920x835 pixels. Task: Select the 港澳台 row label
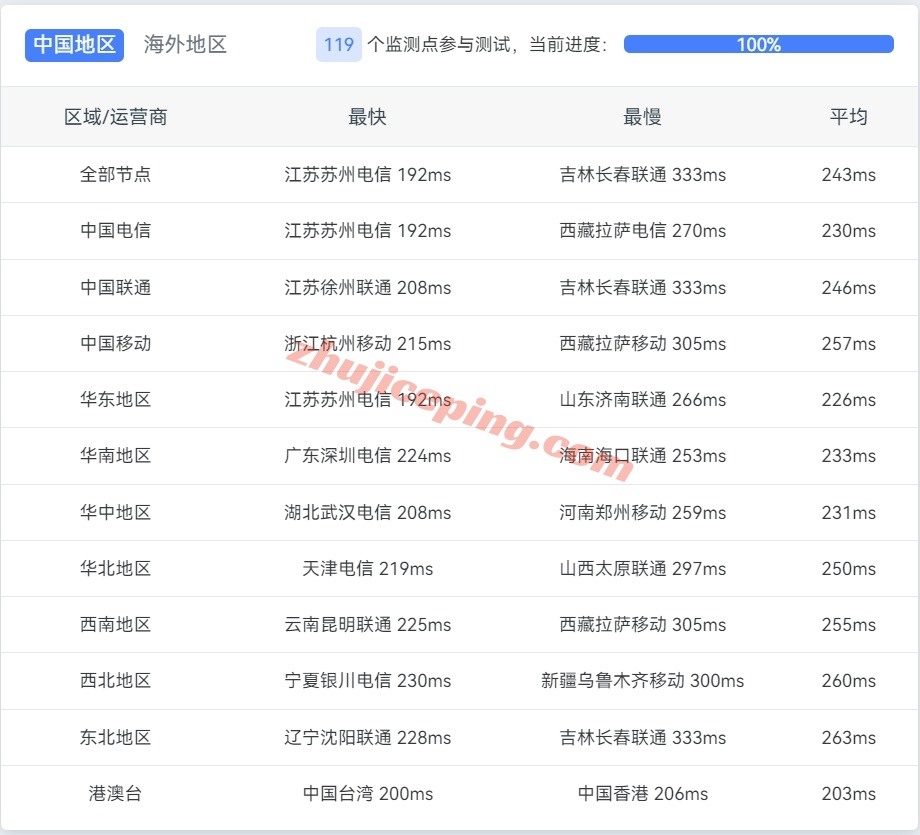click(116, 793)
